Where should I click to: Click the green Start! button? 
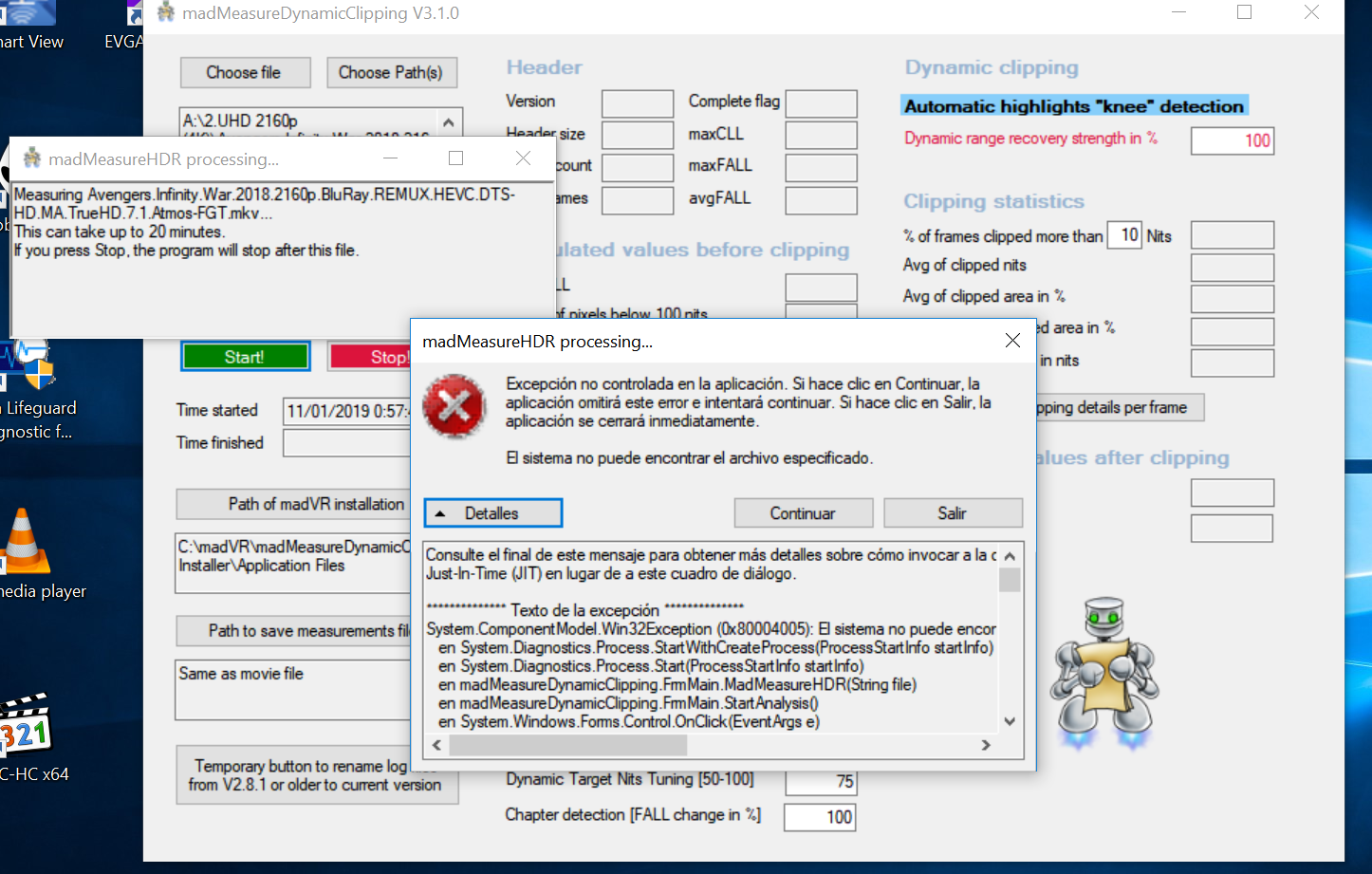(245, 357)
